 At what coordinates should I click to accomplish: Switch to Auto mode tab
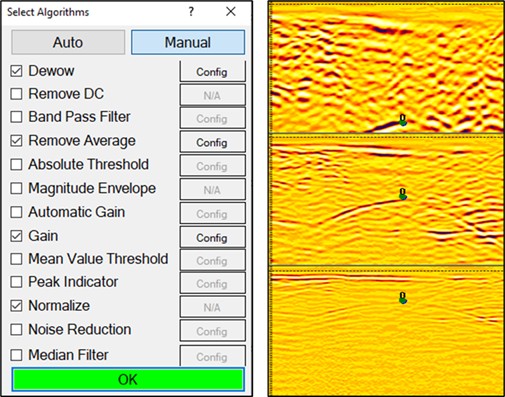tap(68, 42)
